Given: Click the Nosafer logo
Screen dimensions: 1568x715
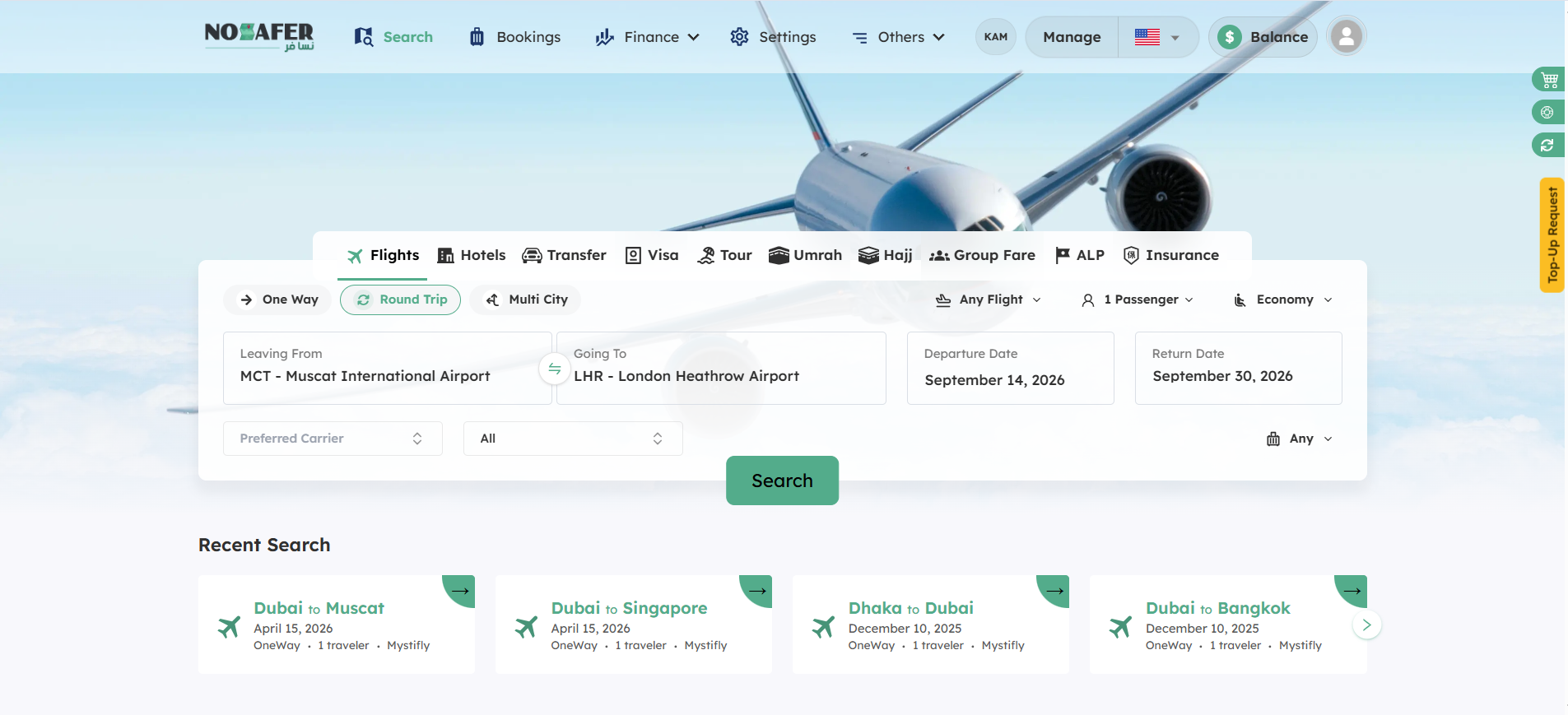Looking at the screenshot, I should (x=259, y=36).
